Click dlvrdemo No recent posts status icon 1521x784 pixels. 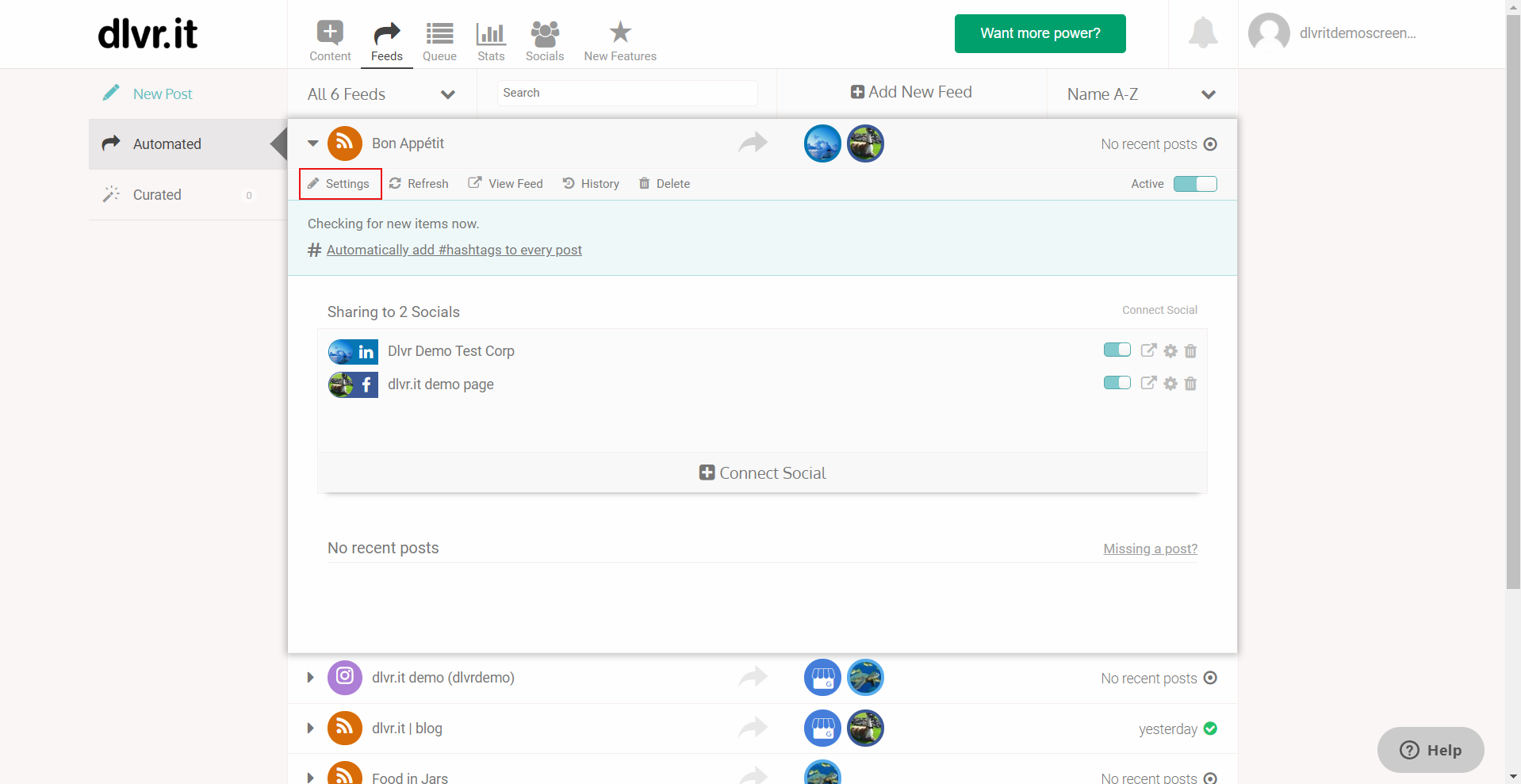[x=1210, y=678]
